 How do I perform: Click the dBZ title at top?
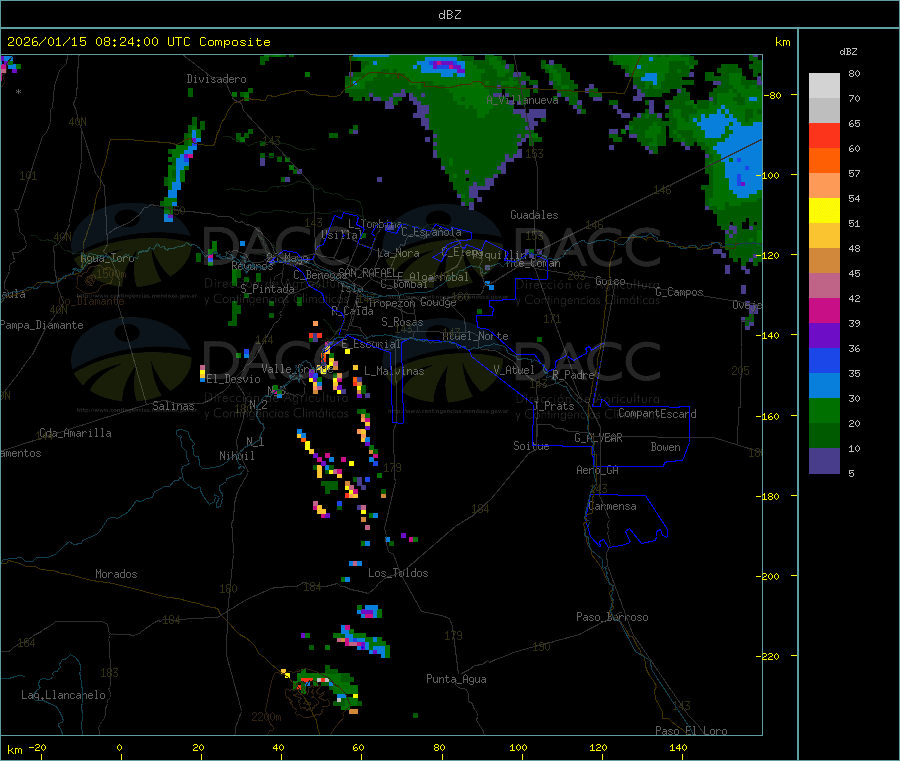coord(449,15)
